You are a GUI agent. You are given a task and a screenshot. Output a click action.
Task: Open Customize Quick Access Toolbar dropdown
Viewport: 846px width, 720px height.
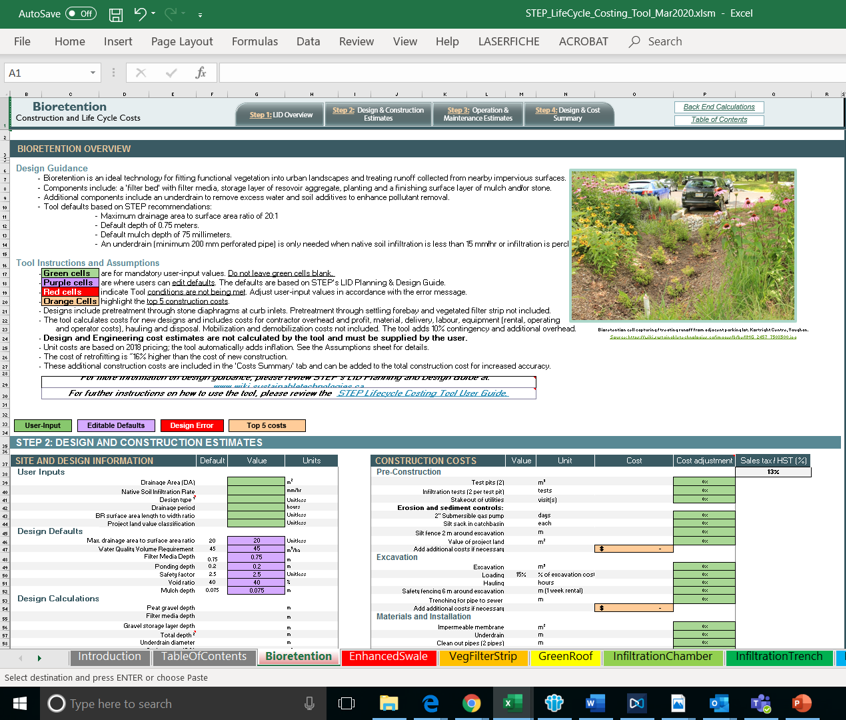(200, 15)
